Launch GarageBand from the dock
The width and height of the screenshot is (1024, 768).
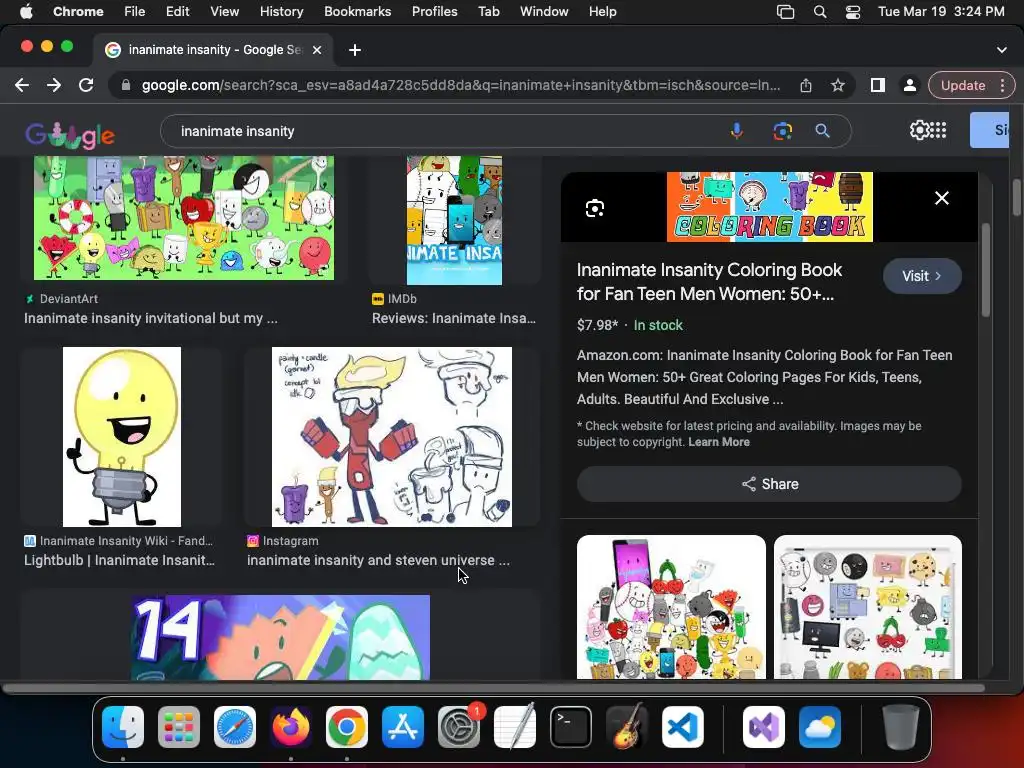coord(627,727)
